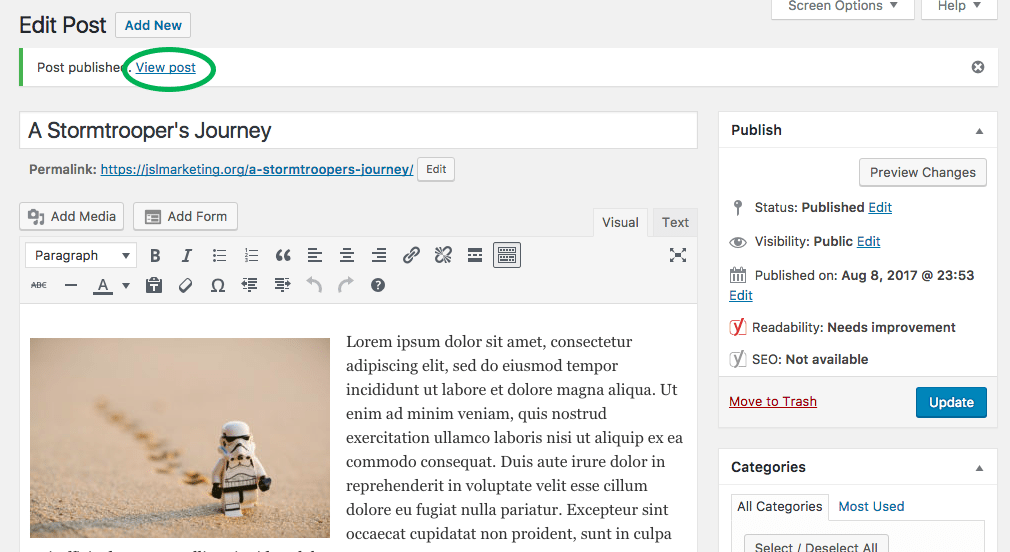The width and height of the screenshot is (1010, 552).
Task: Open the post permalink URL
Action: tap(256, 169)
